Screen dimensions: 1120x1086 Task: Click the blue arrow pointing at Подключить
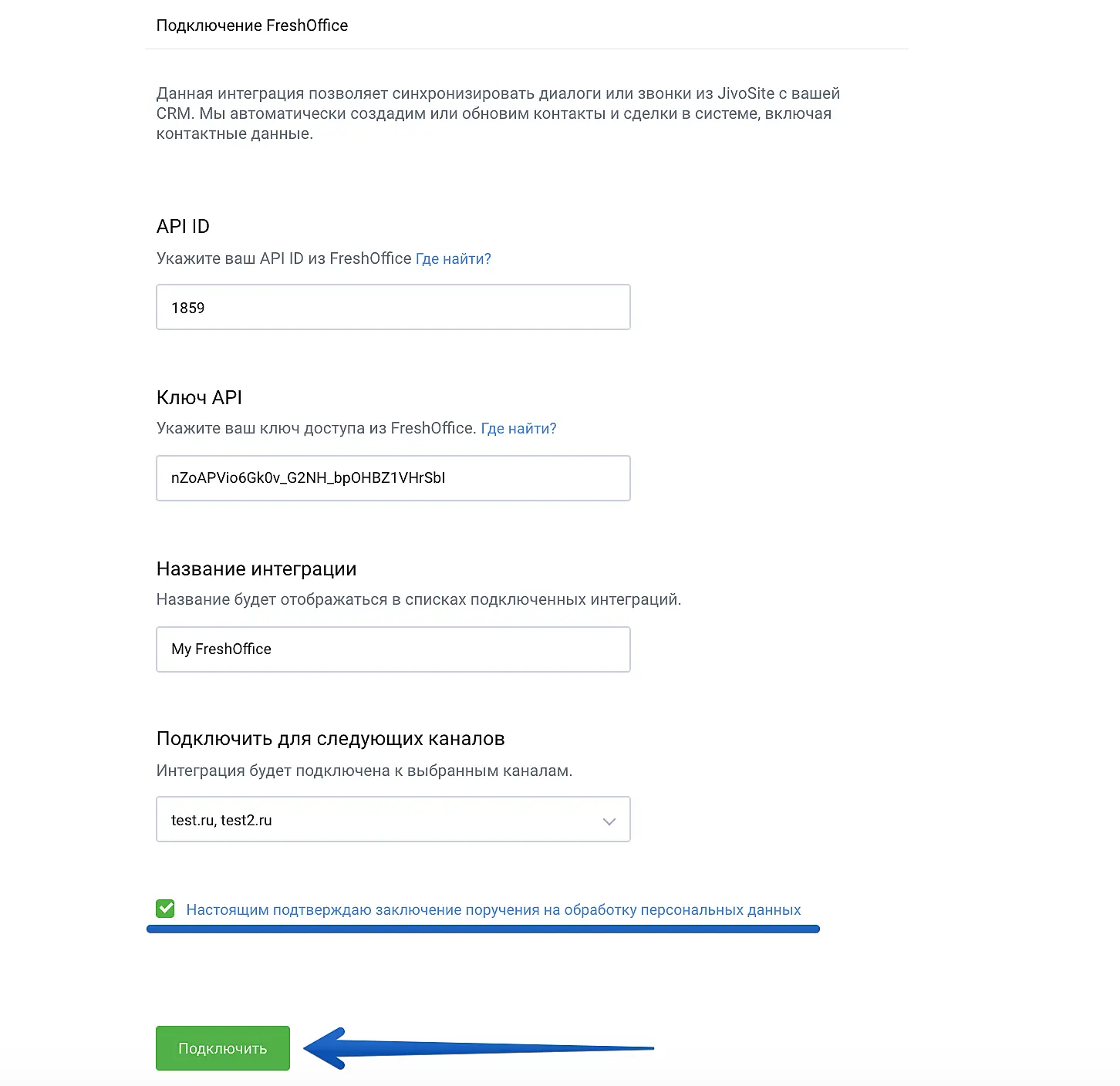(x=478, y=1048)
